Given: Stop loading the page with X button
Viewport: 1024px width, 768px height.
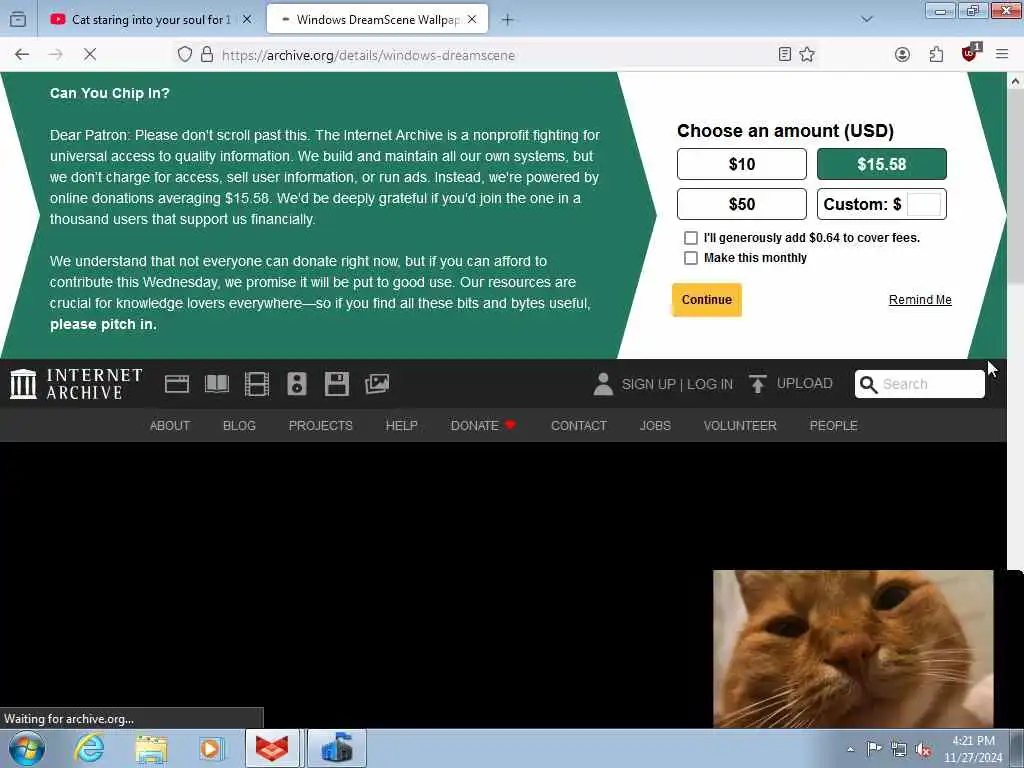Looking at the screenshot, I should 90,55.
